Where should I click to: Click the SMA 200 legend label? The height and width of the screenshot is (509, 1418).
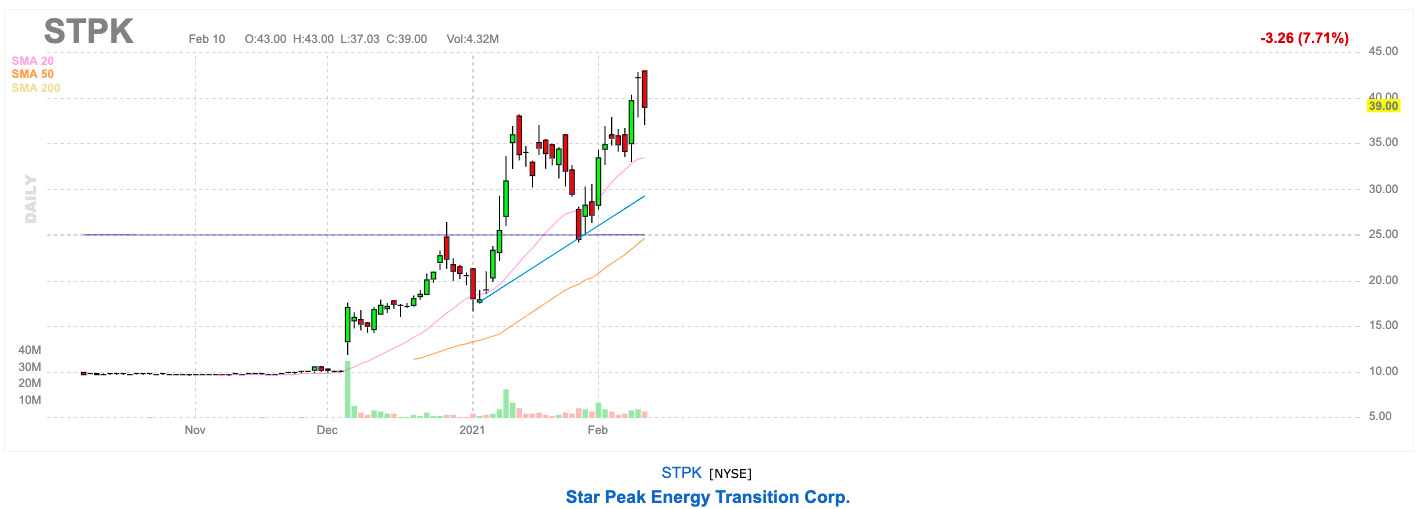coord(36,88)
